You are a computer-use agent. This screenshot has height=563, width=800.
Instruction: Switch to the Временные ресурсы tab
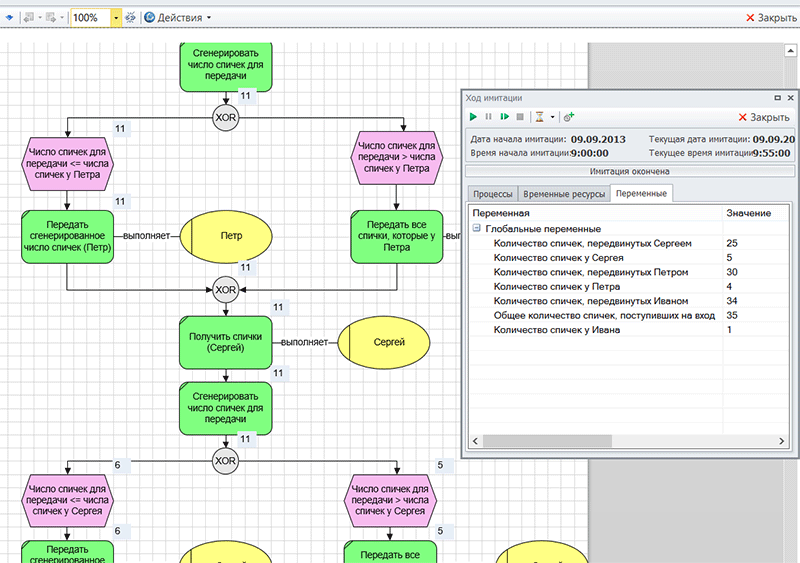click(564, 193)
